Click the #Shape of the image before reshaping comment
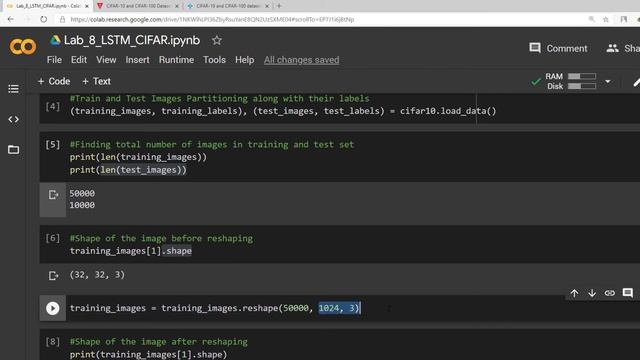This screenshot has height=360, width=640. coord(161,238)
